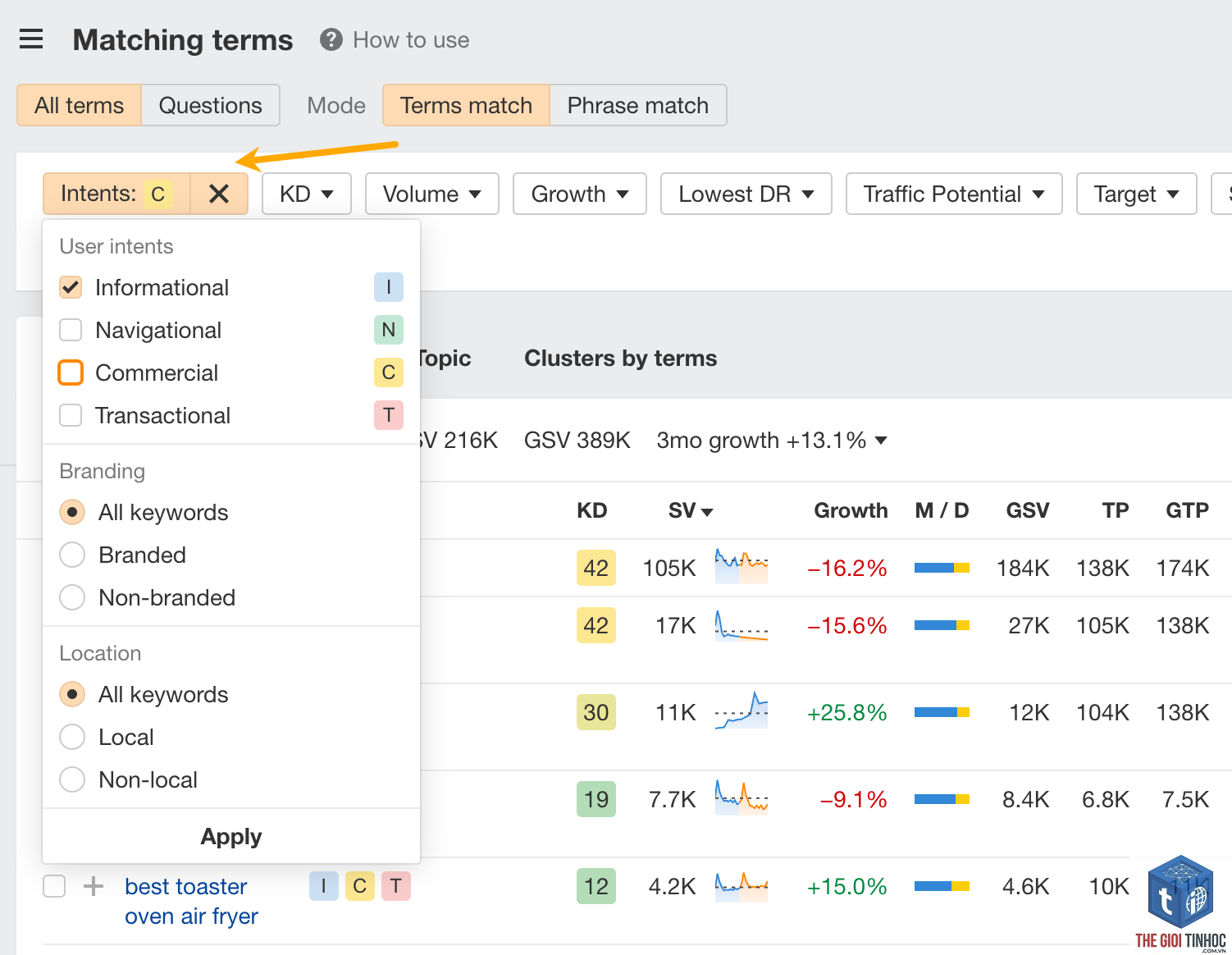Click the Informational I badge
This screenshot has width=1232, height=955.
click(x=389, y=287)
